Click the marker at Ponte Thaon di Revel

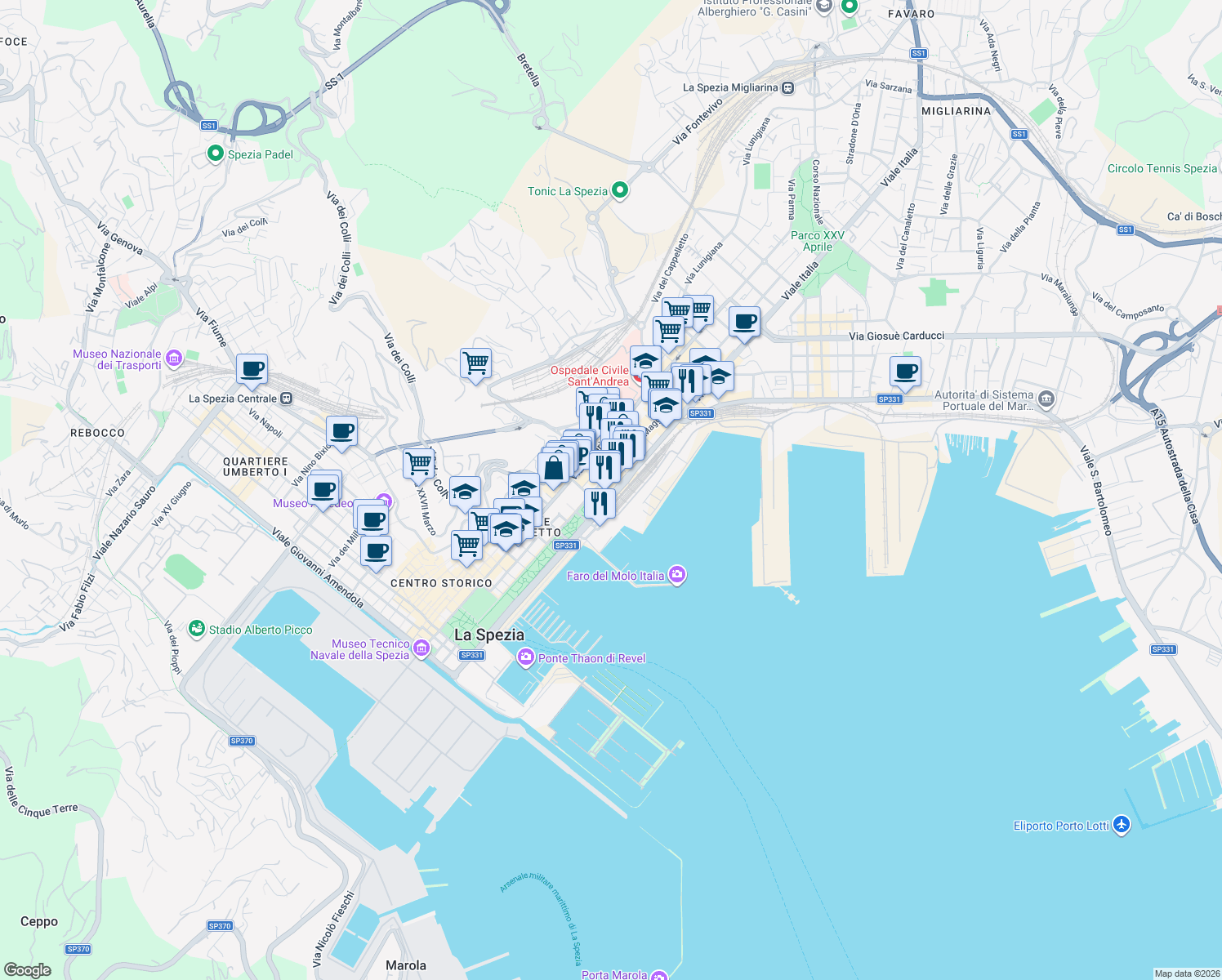tap(527, 657)
